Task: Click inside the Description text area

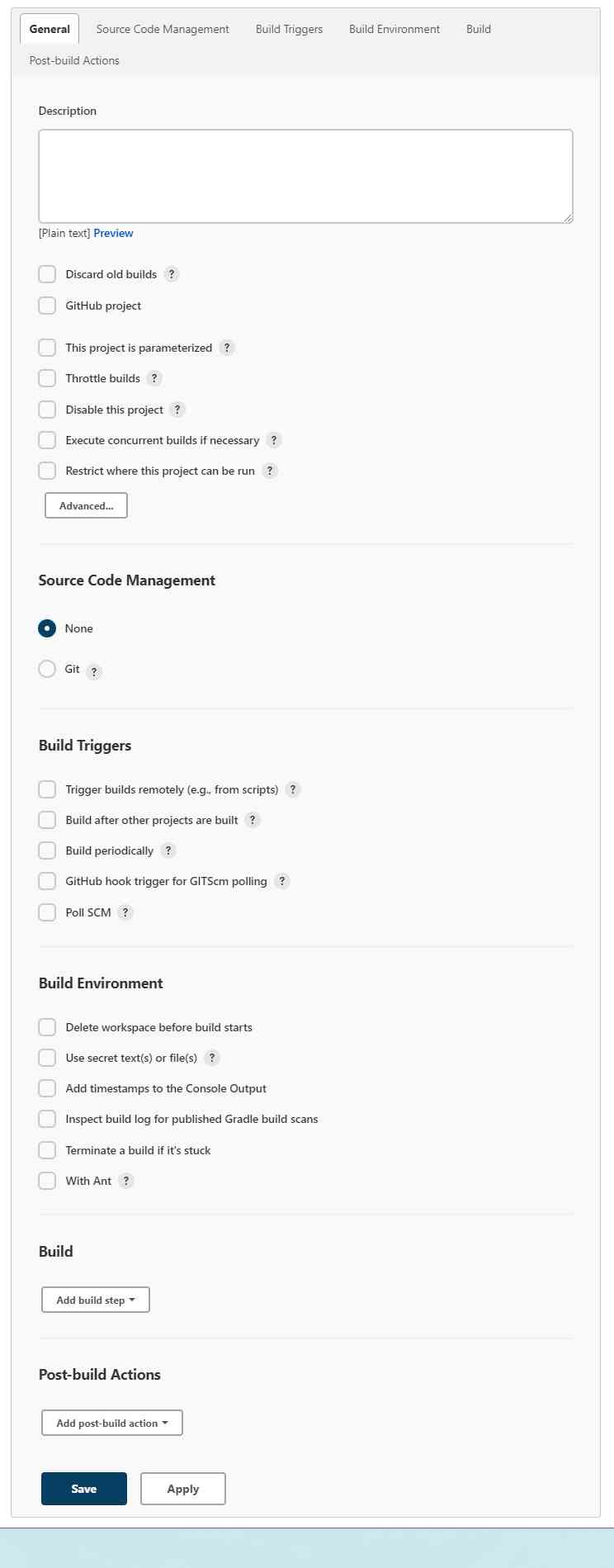Action: tap(305, 175)
